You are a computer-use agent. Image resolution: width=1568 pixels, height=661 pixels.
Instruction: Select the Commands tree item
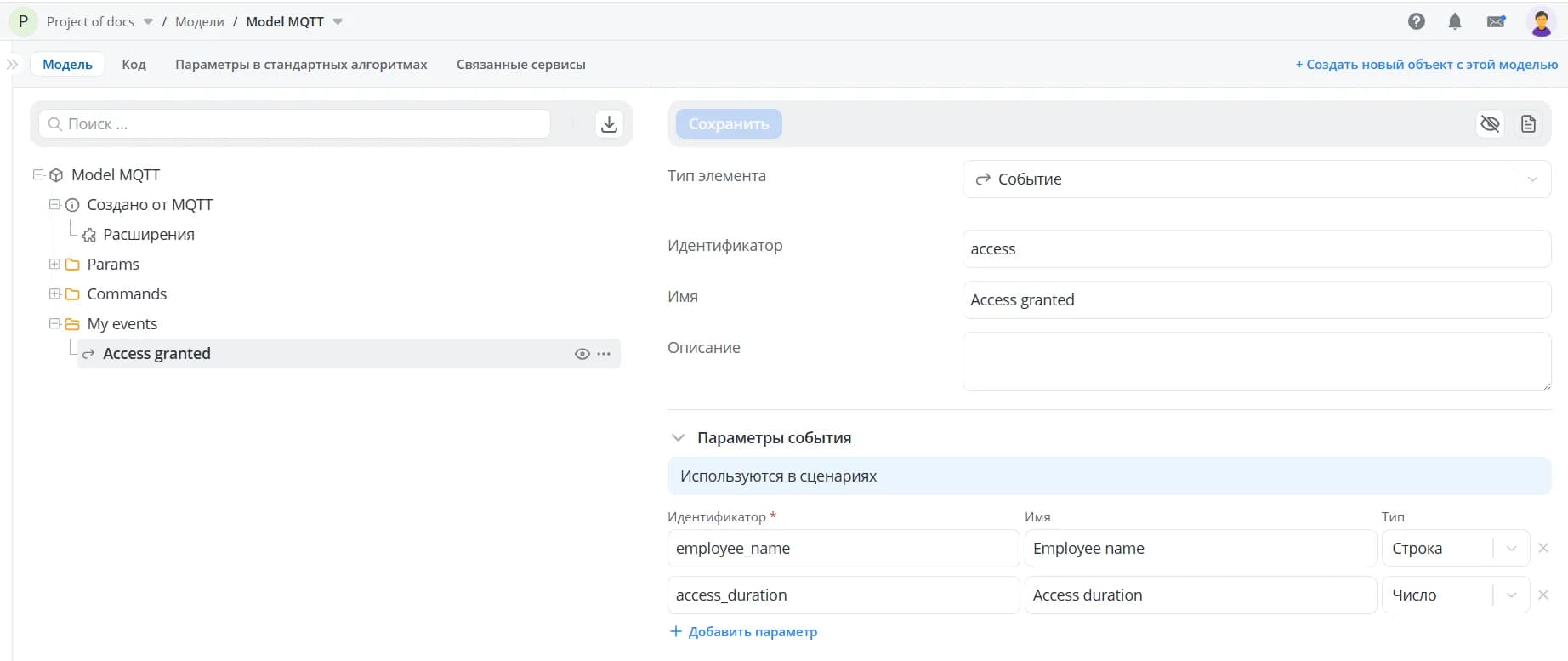click(127, 294)
